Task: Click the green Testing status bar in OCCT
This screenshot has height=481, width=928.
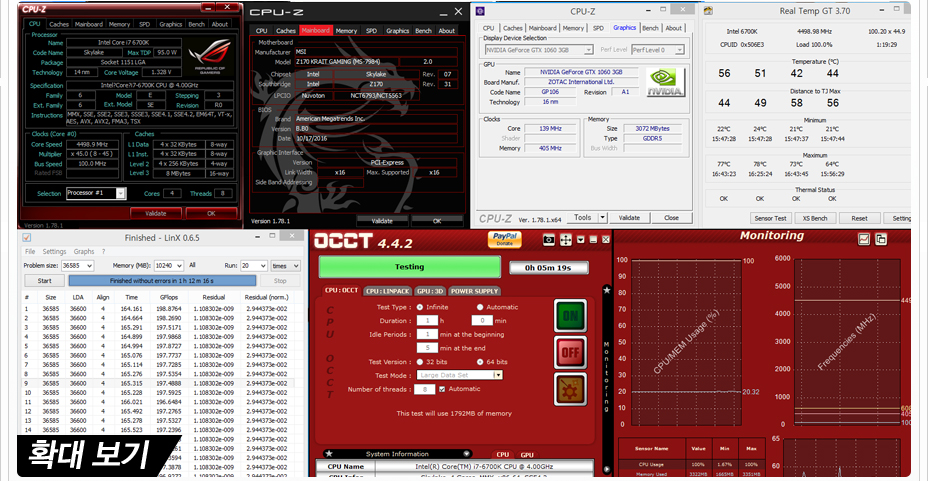Action: pyautogui.click(x=410, y=267)
